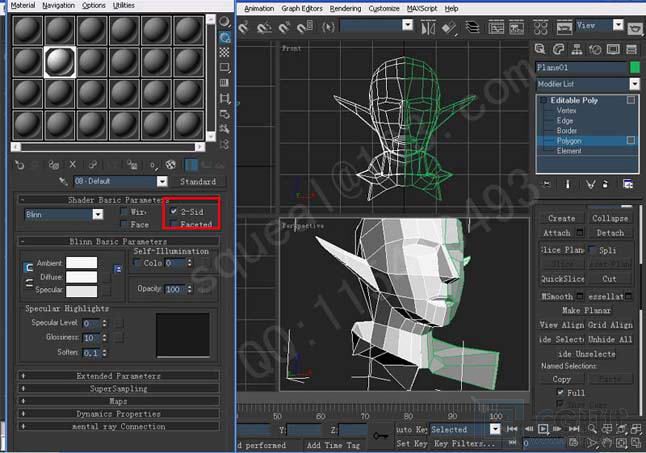Enable the Wire checkbox

pyautogui.click(x=124, y=212)
